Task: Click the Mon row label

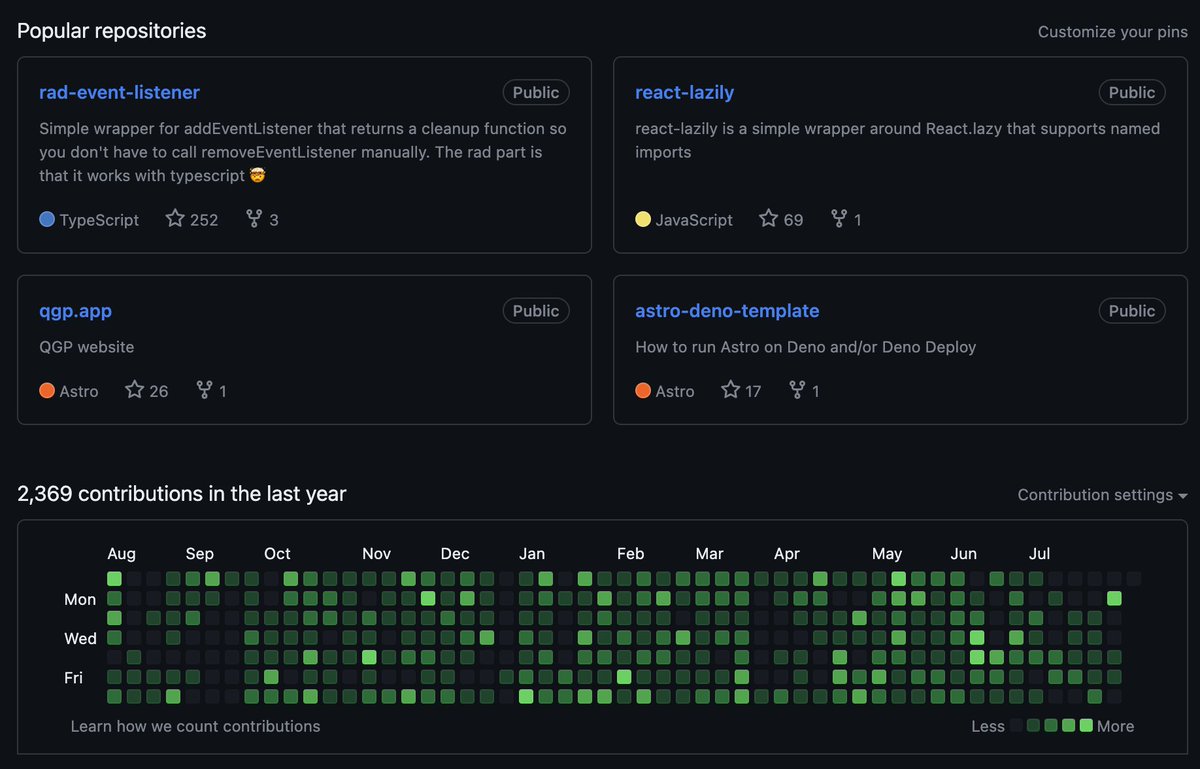Action: (80, 599)
